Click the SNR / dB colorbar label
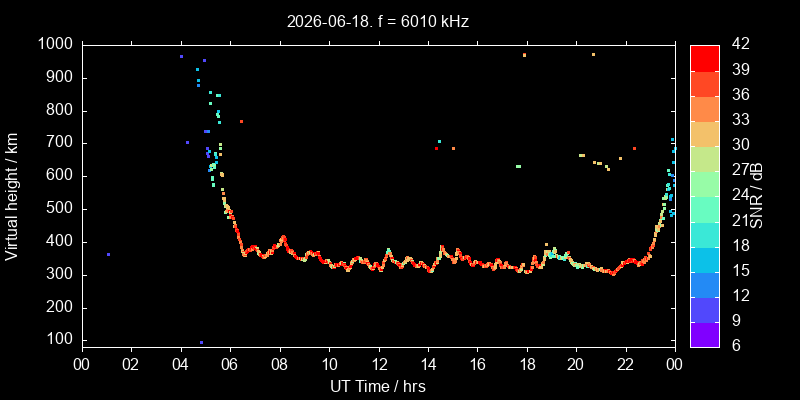Screen dimensions: 800x400 756,196
